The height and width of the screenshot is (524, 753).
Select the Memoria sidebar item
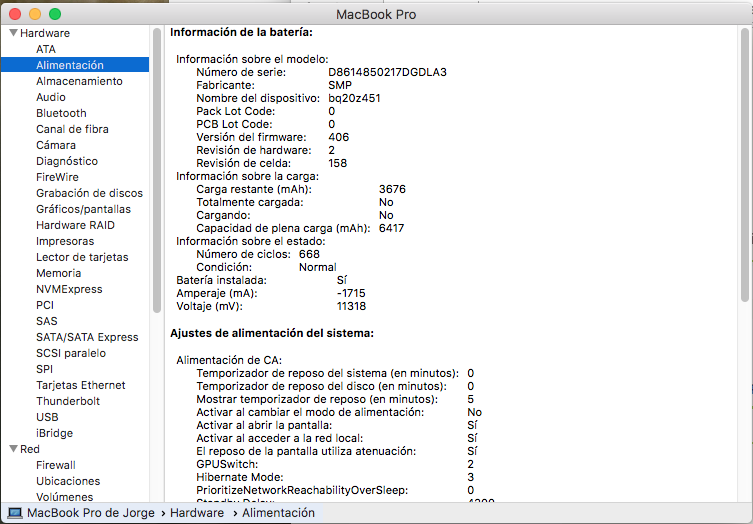click(x=58, y=273)
